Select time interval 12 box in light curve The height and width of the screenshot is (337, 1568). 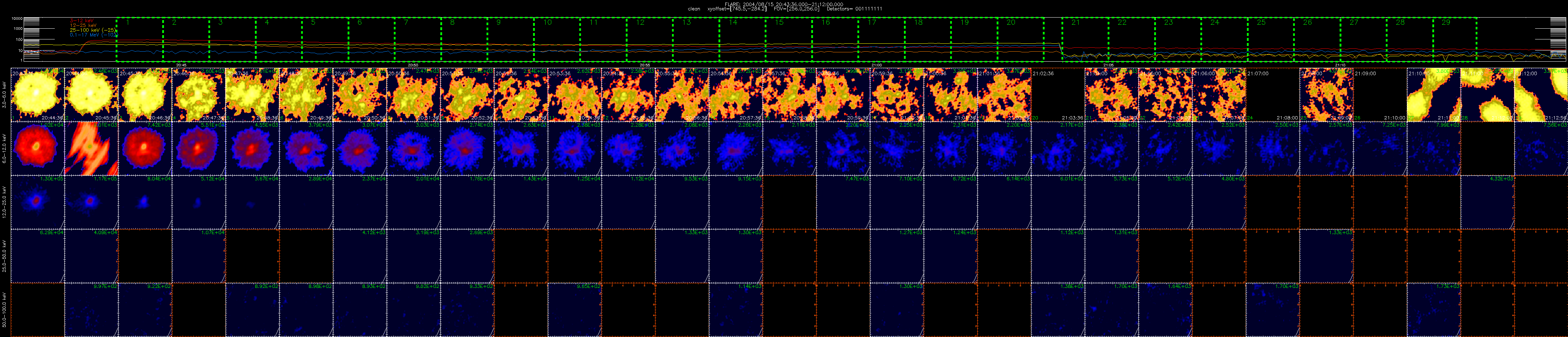point(650,39)
